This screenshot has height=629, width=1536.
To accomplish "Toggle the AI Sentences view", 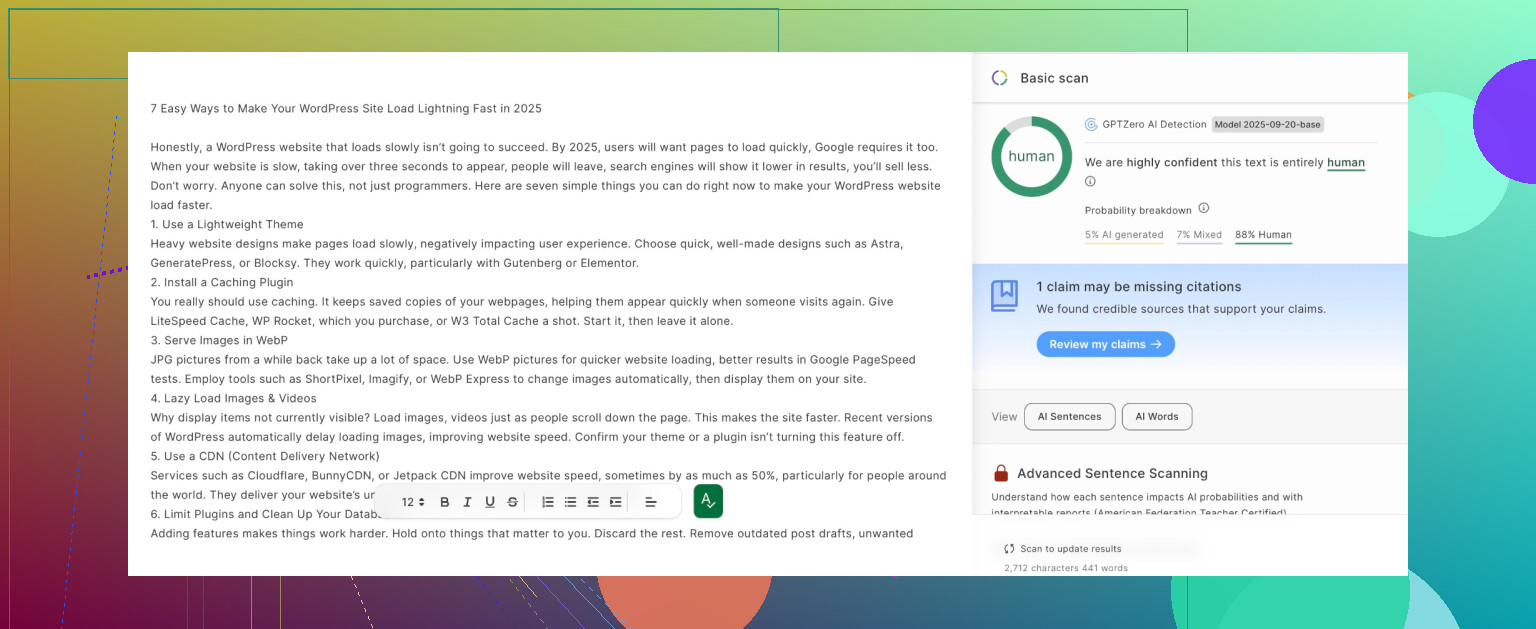I will [x=1069, y=417].
